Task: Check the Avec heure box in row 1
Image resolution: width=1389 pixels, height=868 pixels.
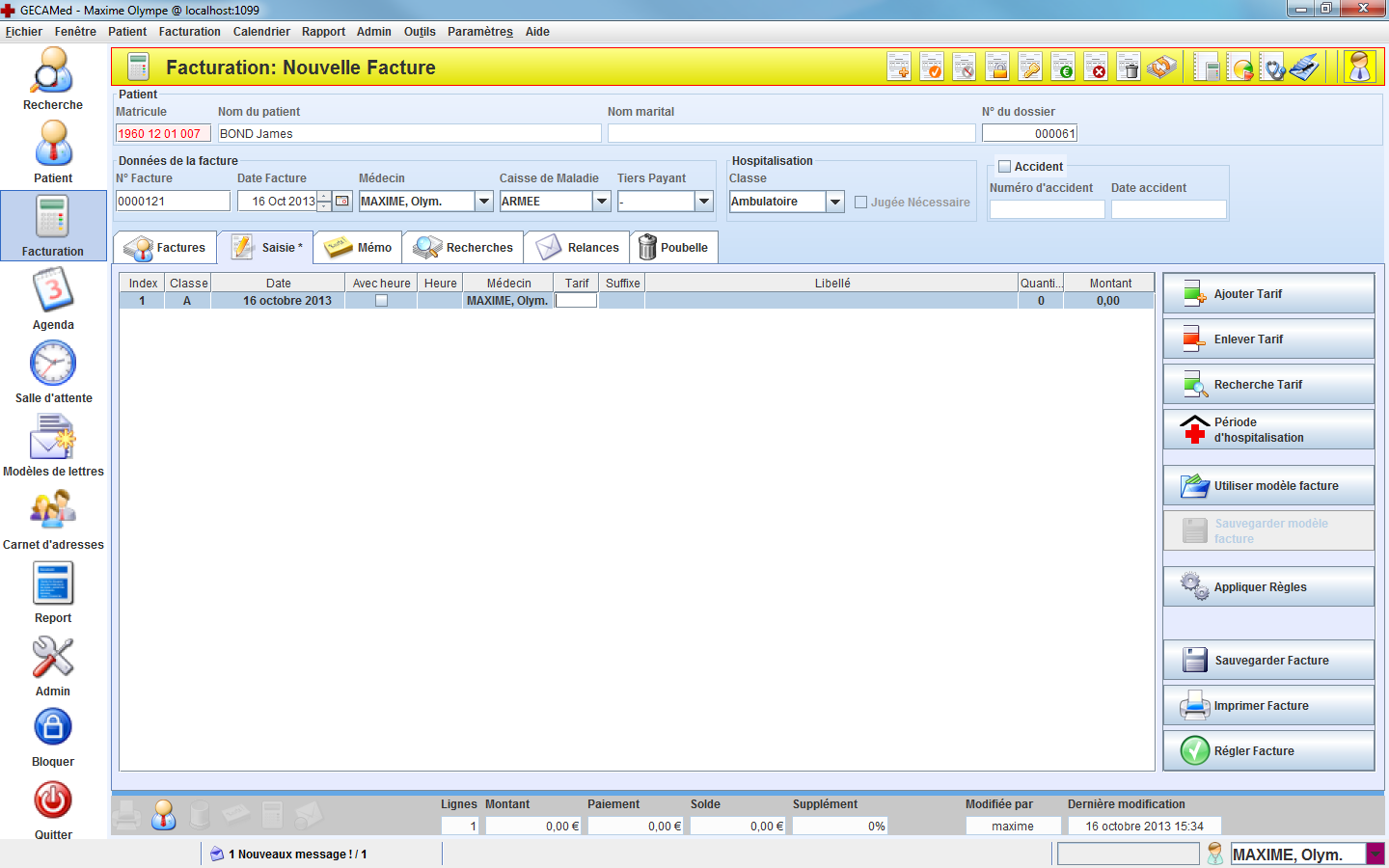Action: point(381,301)
